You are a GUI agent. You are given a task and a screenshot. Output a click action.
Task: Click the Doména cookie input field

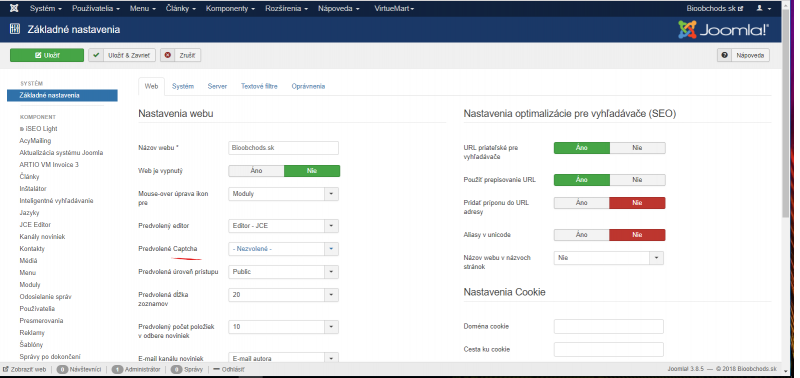click(x=609, y=326)
